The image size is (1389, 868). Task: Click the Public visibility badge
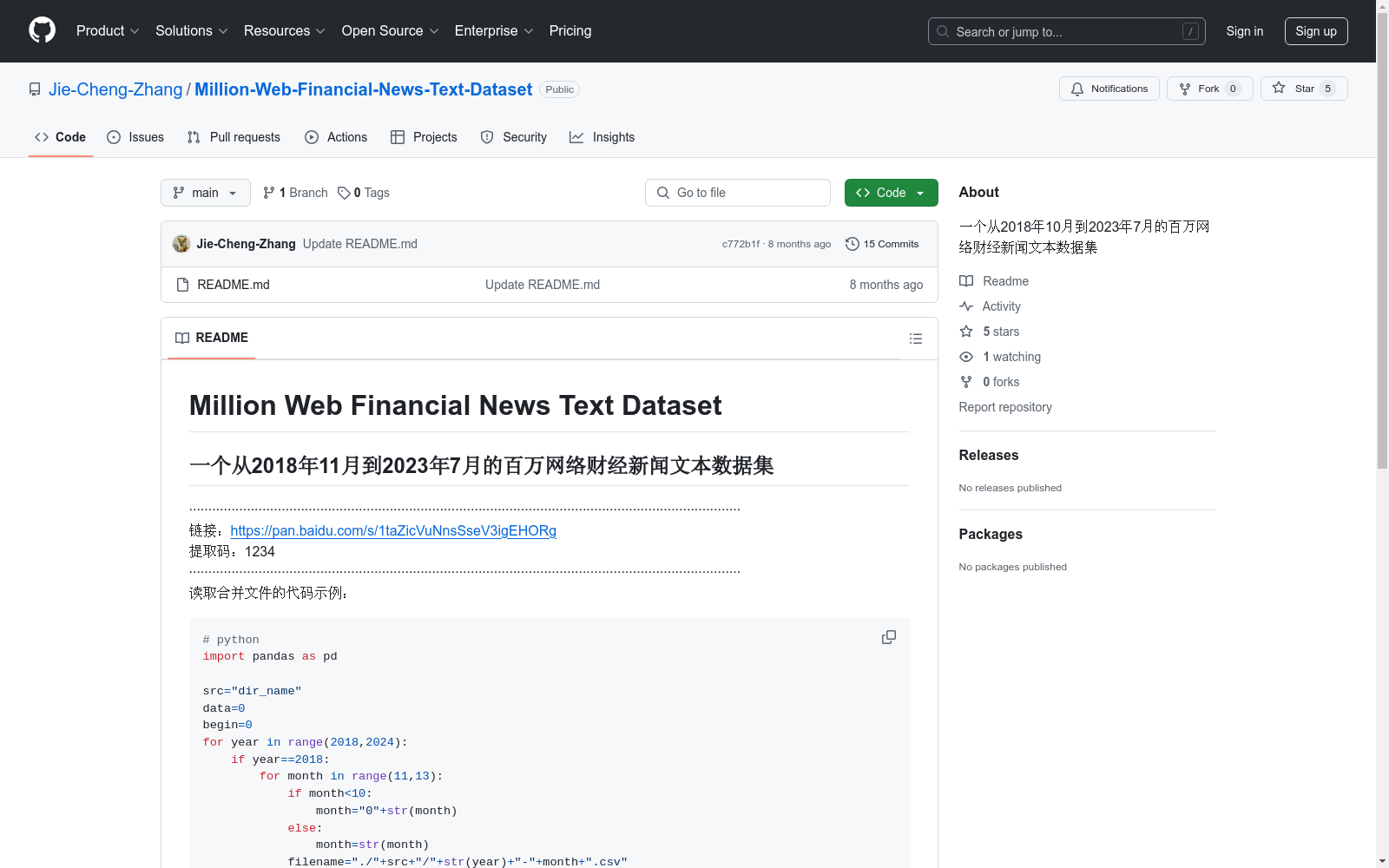(560, 89)
